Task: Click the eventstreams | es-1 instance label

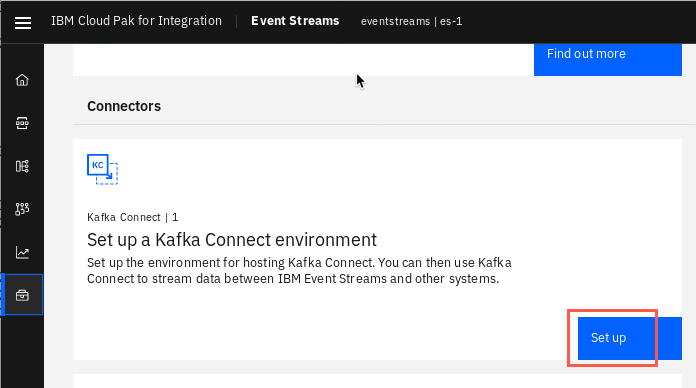Action: pyautogui.click(x=411, y=21)
